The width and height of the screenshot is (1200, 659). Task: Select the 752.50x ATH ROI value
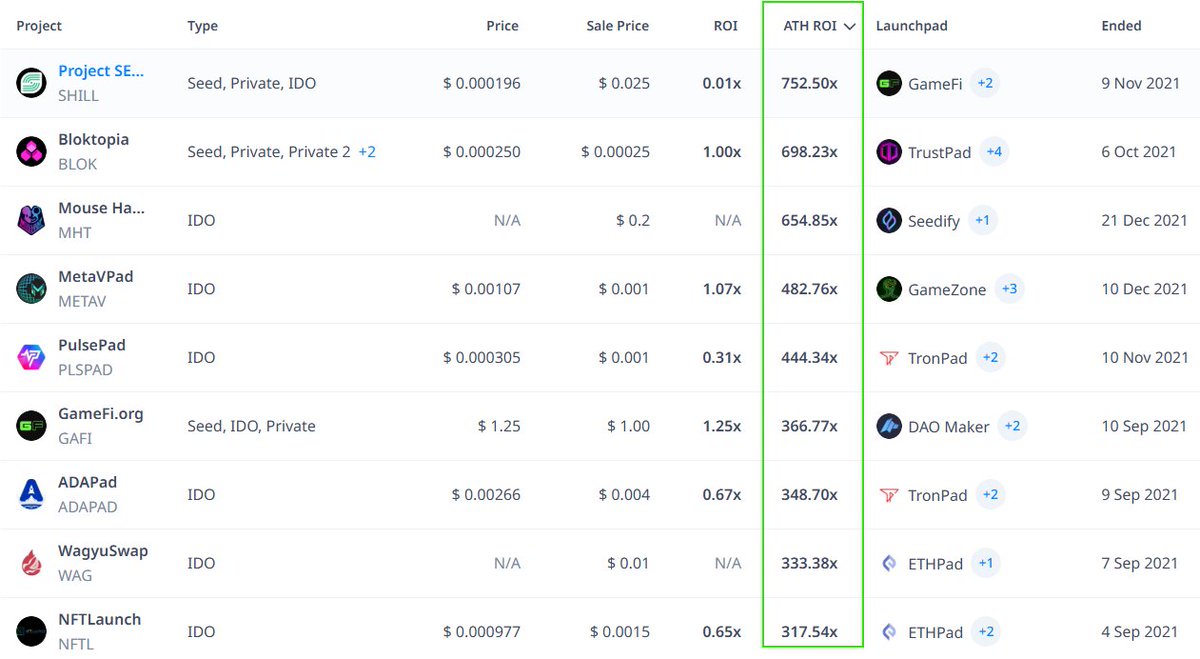[x=810, y=84]
